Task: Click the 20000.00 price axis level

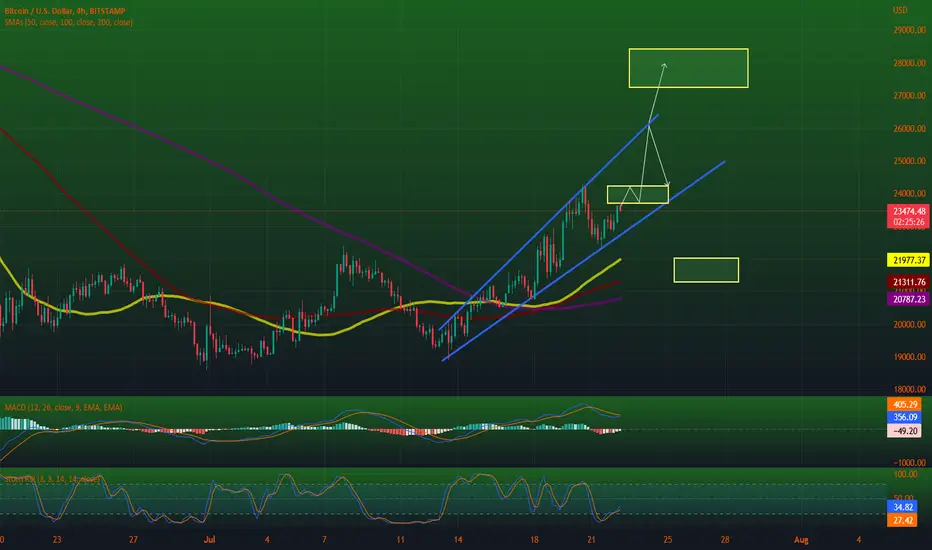Action: click(909, 324)
